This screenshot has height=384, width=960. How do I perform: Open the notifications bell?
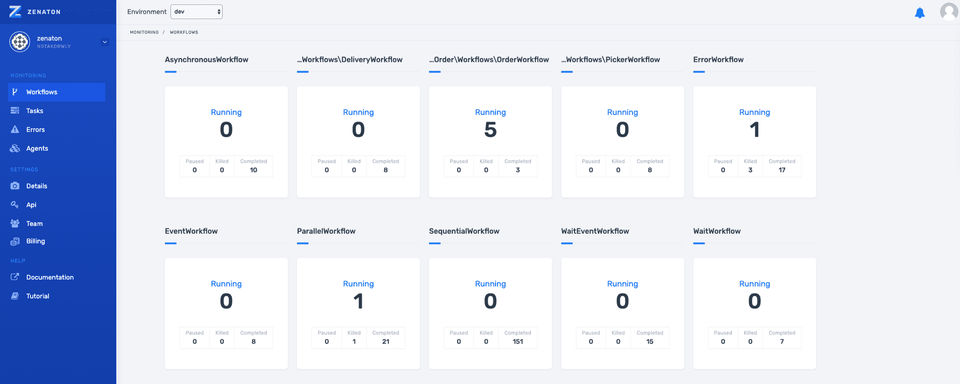click(x=920, y=12)
